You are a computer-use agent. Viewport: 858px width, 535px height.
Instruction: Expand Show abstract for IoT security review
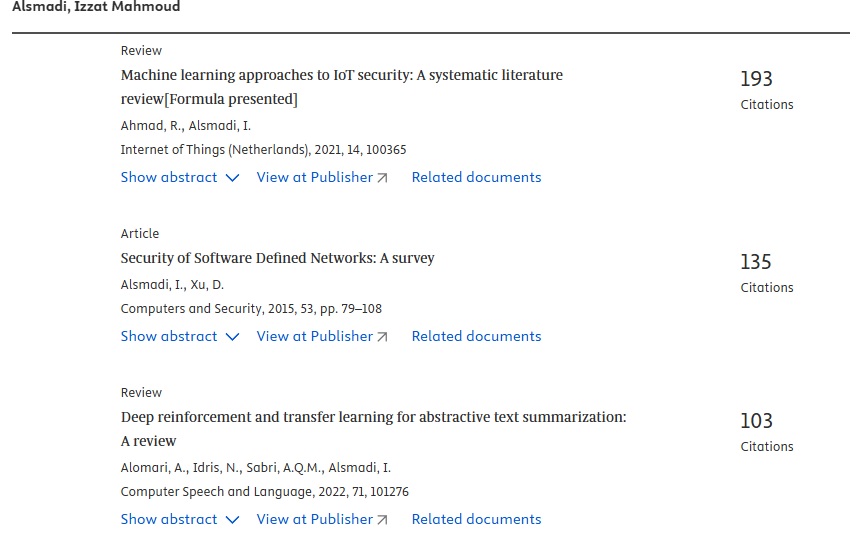tap(169, 177)
